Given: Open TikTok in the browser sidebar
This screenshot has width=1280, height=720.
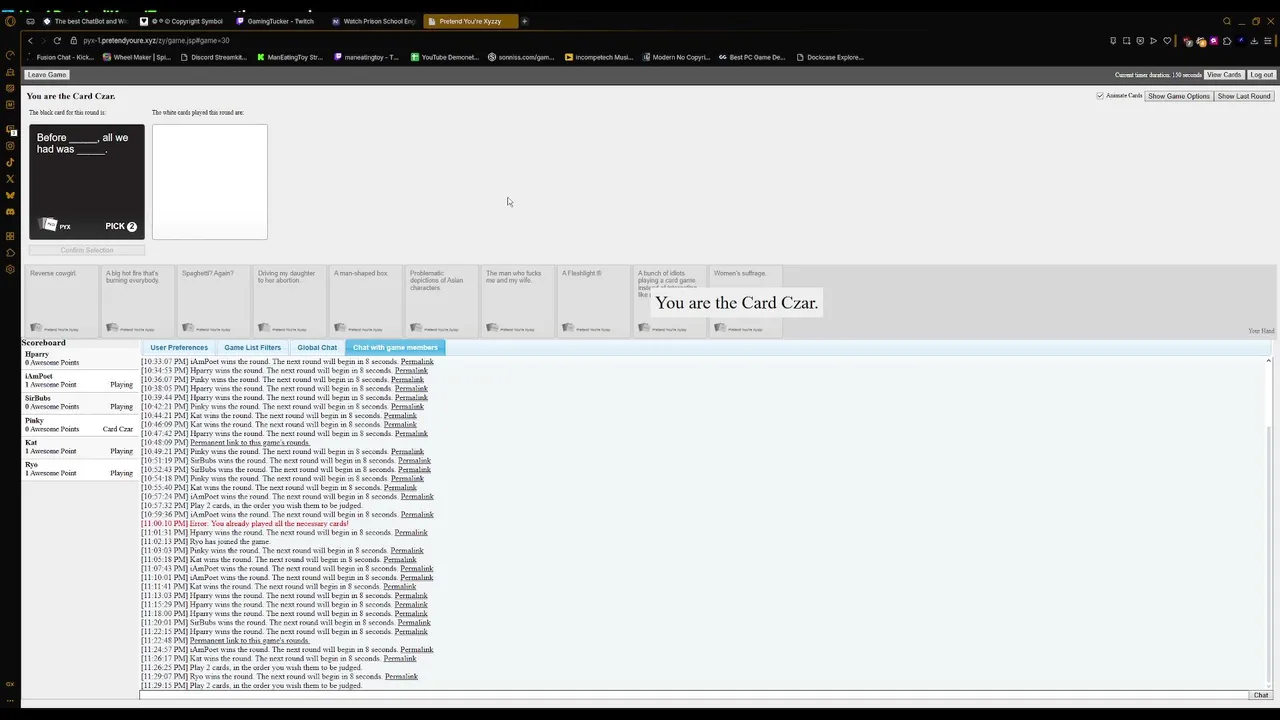Looking at the screenshot, I should coord(10,162).
